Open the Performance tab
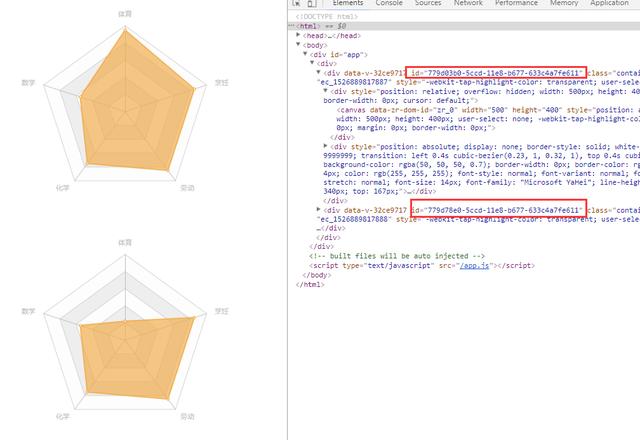This screenshot has width=640, height=440. [x=516, y=3]
